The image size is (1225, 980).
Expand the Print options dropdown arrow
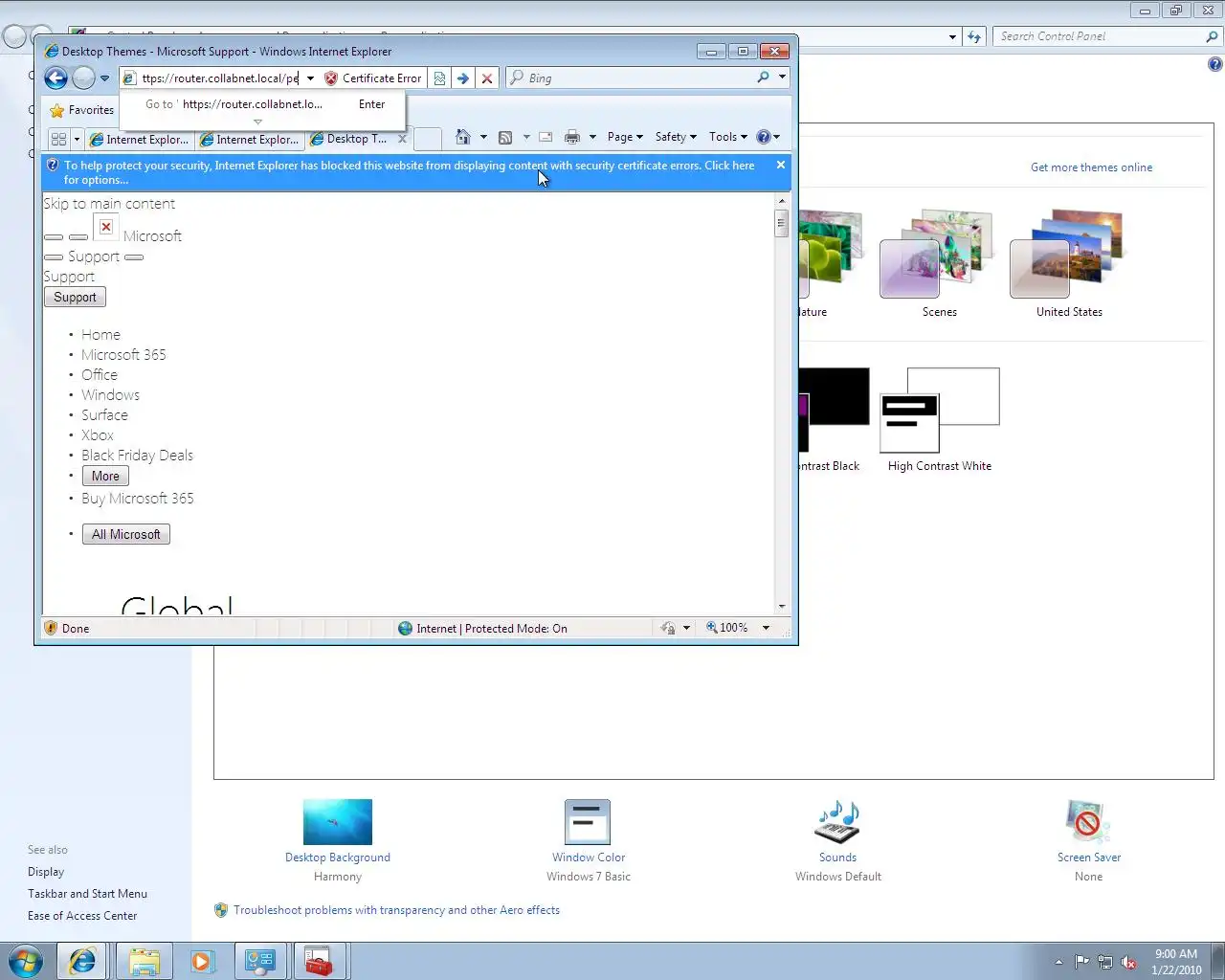point(592,137)
